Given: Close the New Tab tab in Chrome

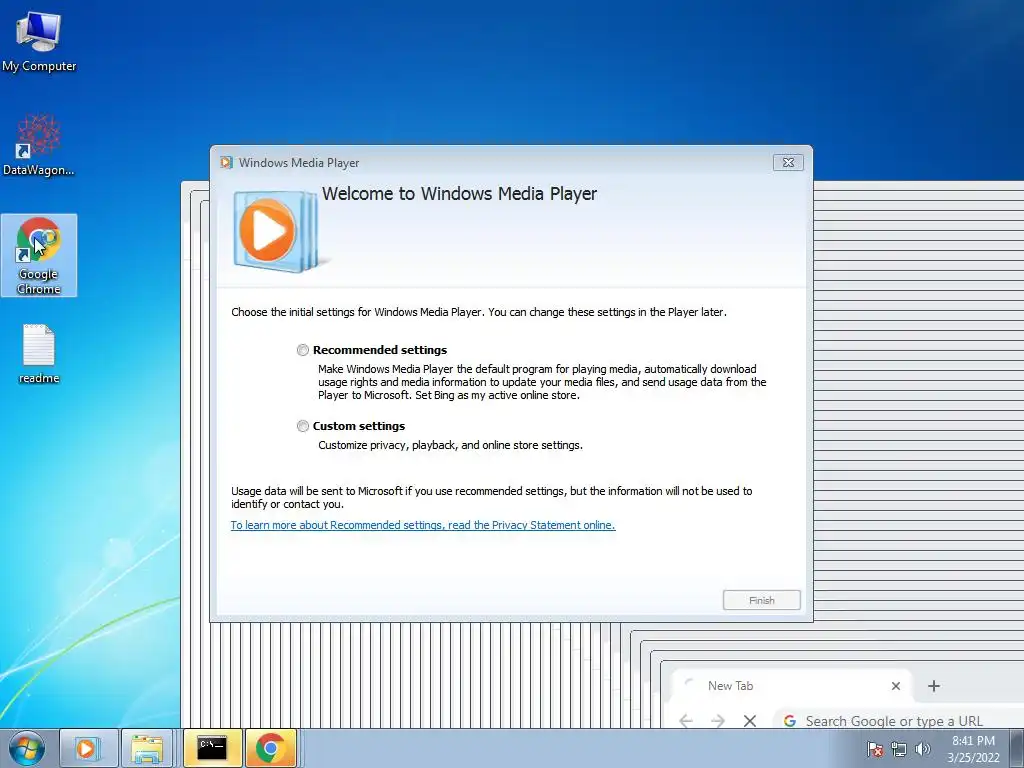Looking at the screenshot, I should (896, 686).
